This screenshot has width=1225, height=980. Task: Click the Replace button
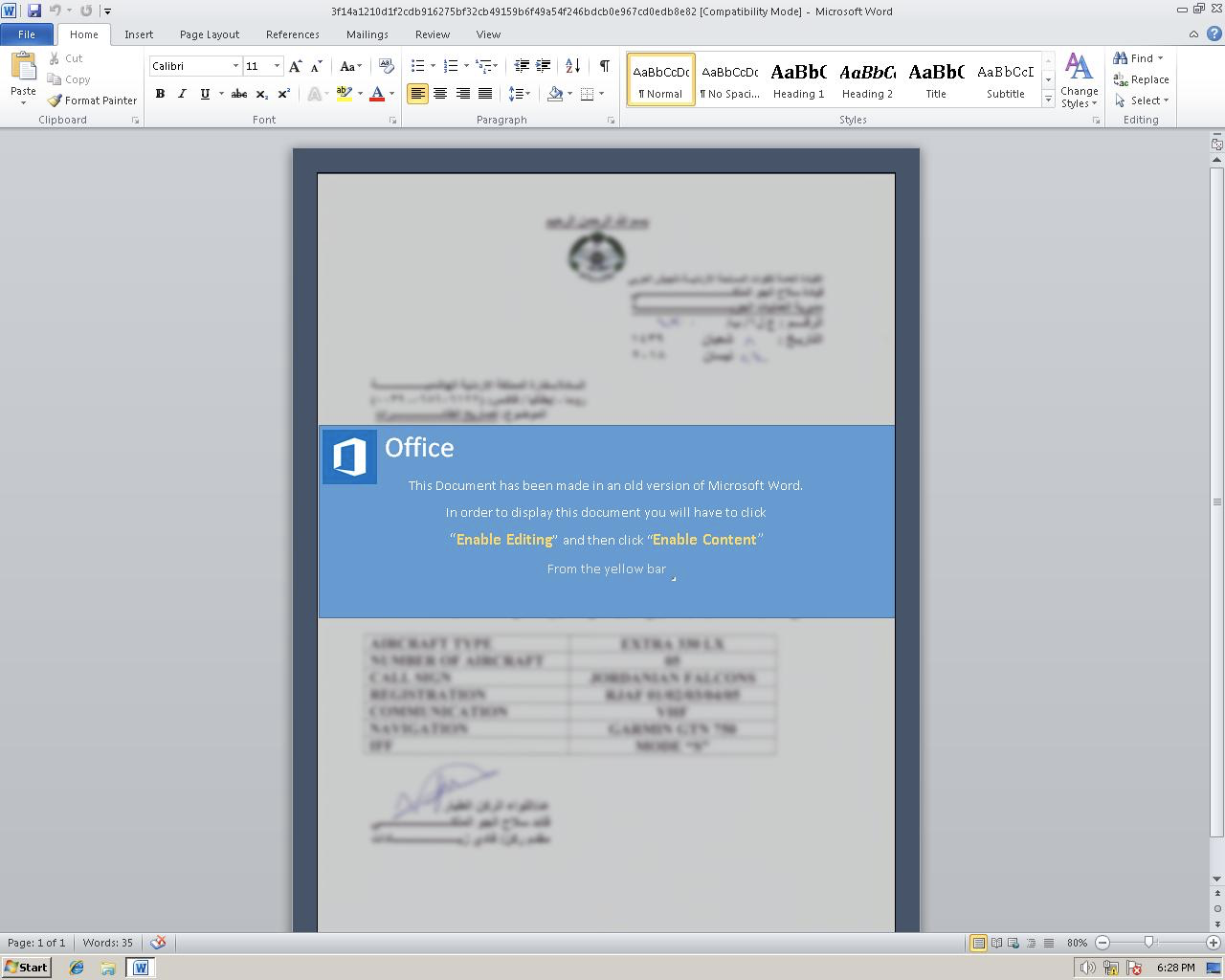point(1141,79)
